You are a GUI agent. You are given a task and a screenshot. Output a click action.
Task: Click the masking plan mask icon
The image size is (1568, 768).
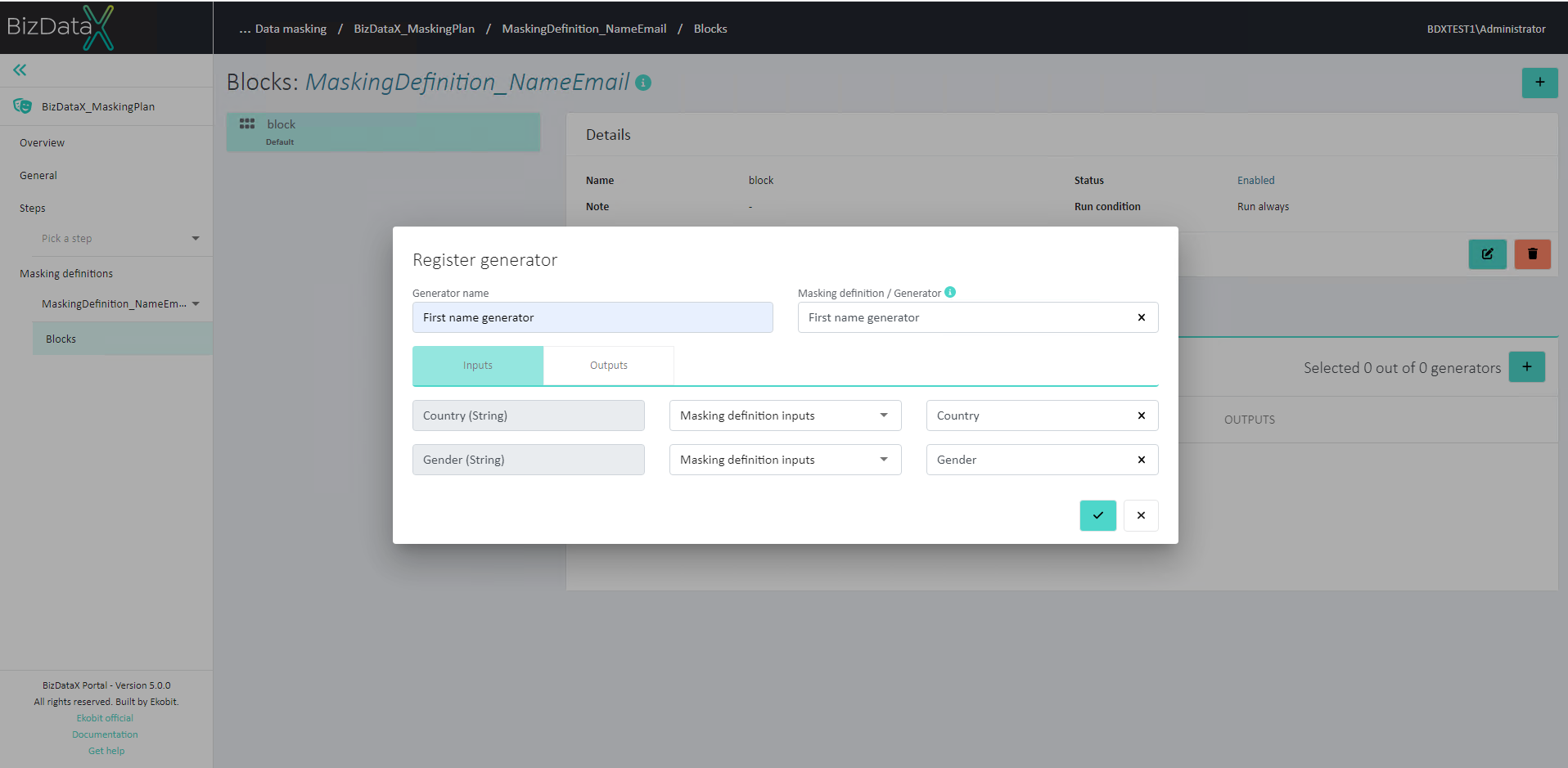(x=22, y=106)
